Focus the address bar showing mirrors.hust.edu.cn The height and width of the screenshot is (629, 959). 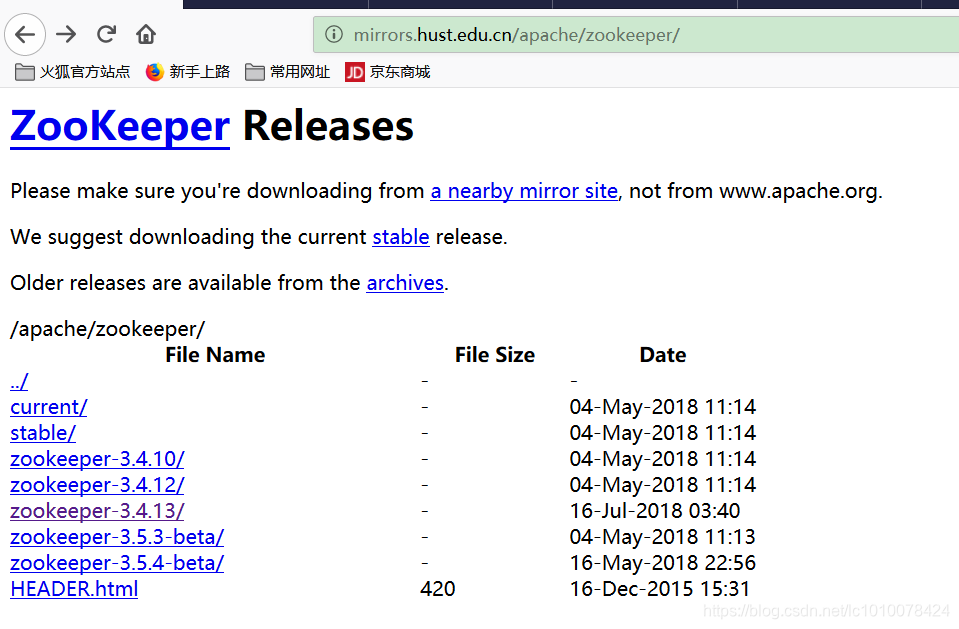pos(636,35)
